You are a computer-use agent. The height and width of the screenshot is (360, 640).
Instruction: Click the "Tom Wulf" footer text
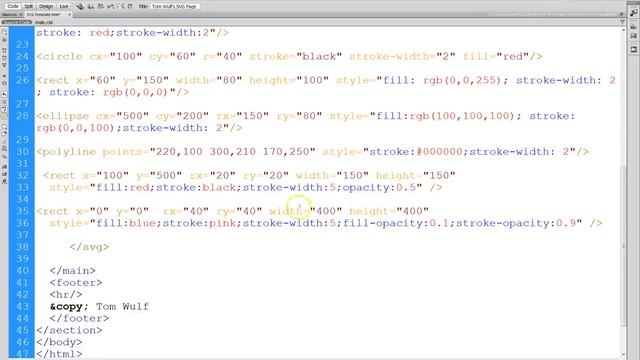(122, 306)
